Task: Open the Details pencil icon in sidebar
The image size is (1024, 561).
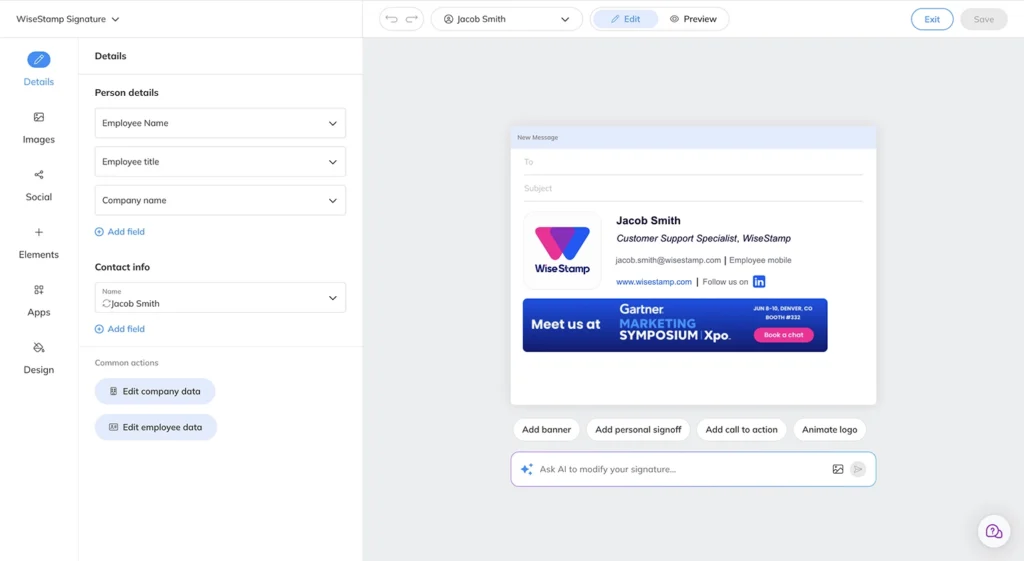Action: (39, 59)
